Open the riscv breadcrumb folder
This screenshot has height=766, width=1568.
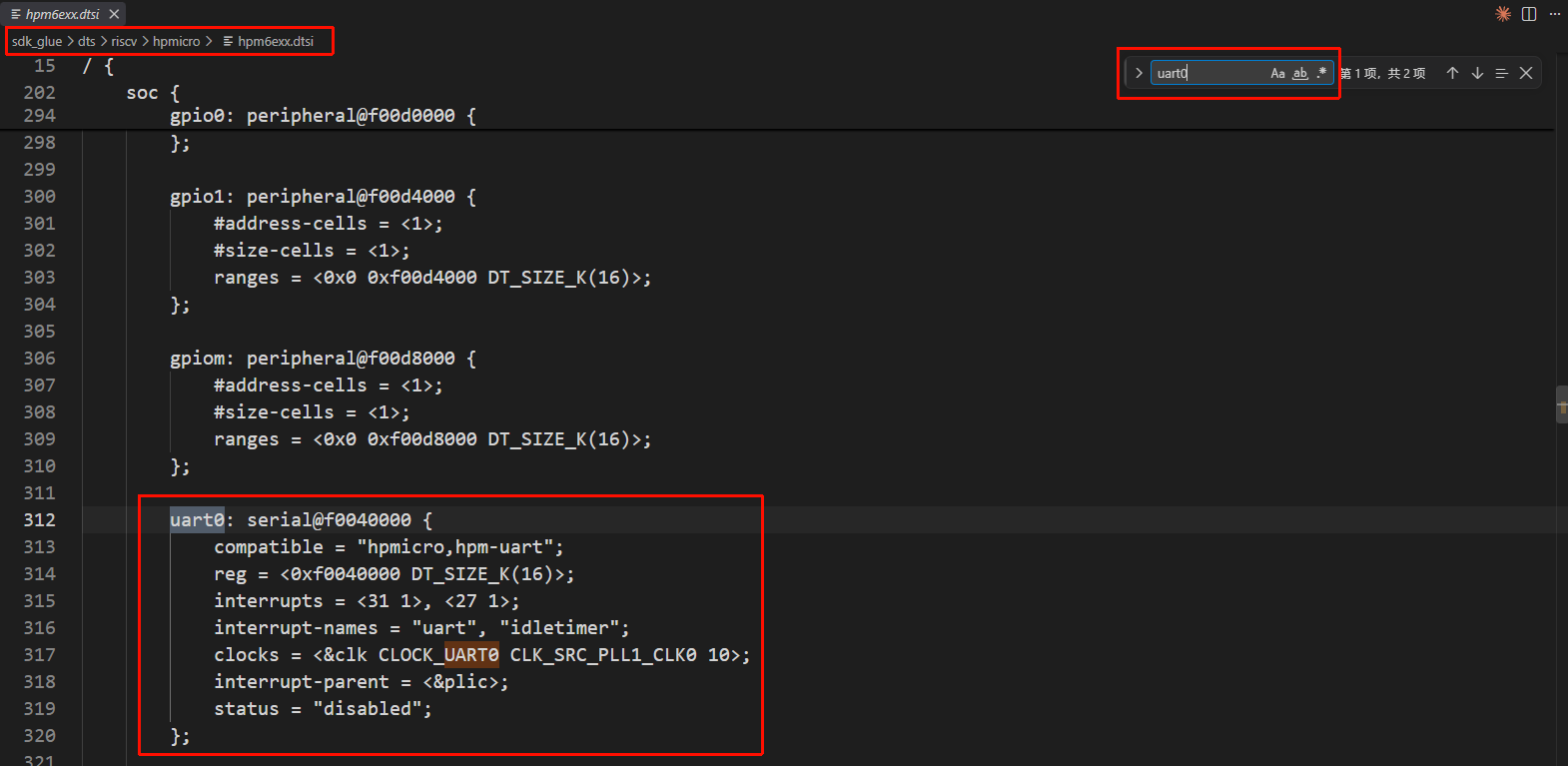coord(124,41)
